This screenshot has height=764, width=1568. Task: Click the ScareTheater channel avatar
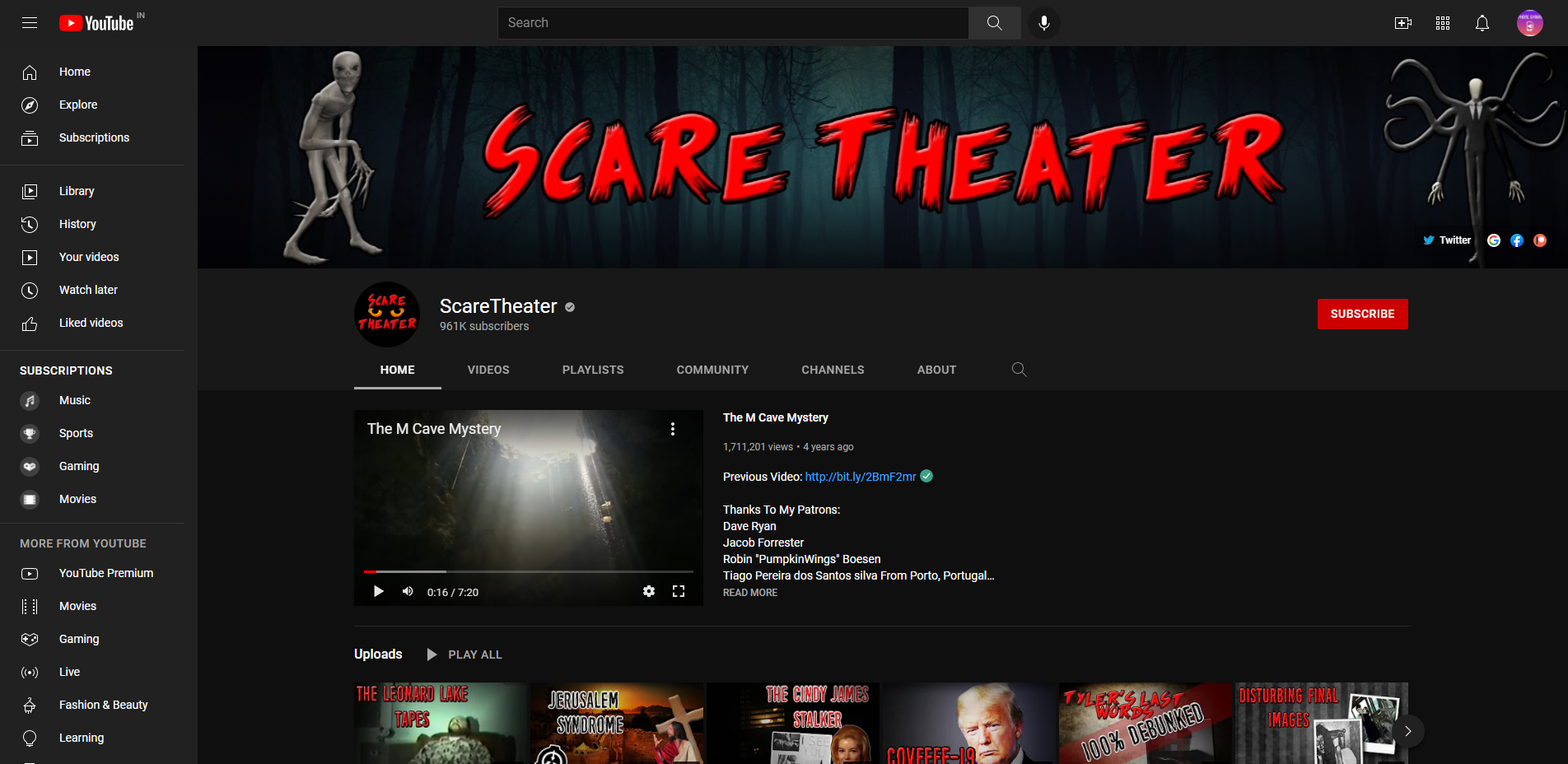(x=387, y=314)
